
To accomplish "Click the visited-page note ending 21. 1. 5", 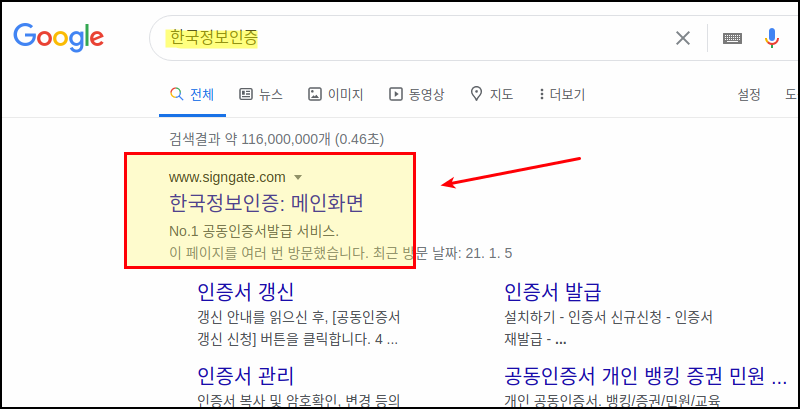I will [340, 253].
